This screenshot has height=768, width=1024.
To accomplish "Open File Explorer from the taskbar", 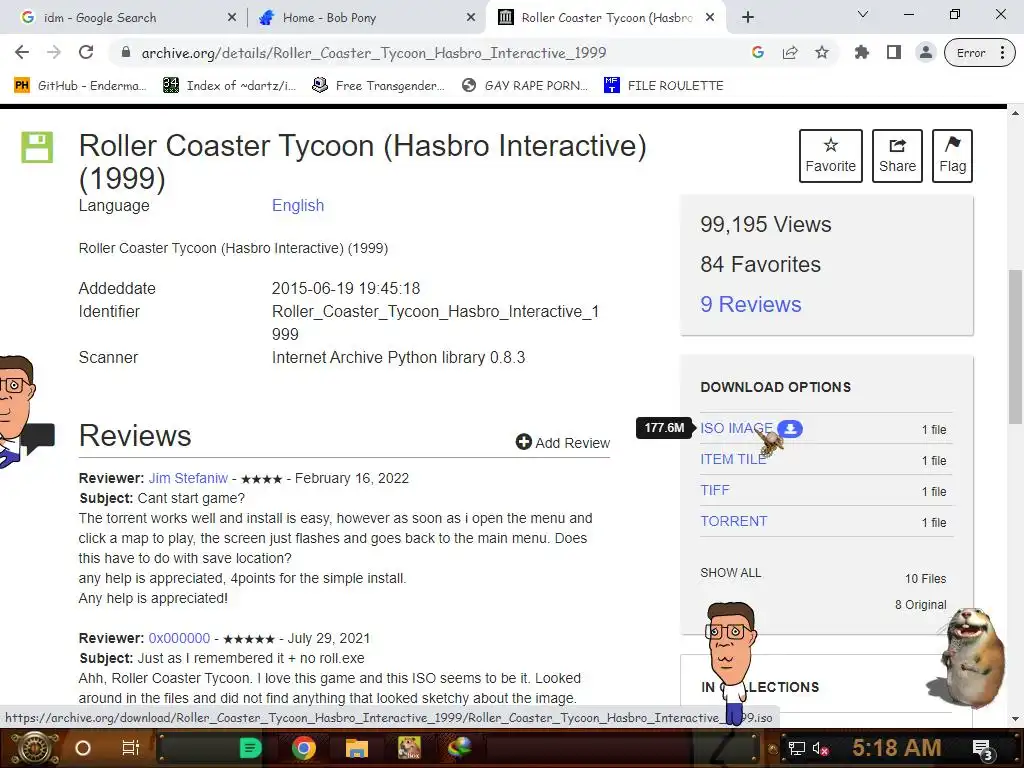I will pos(357,748).
